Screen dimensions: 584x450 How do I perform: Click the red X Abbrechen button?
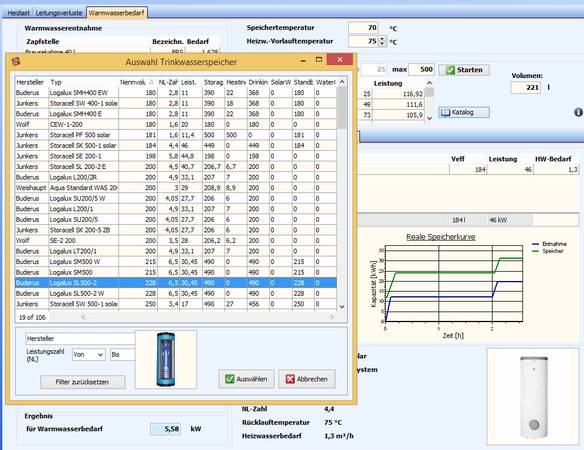307,379
